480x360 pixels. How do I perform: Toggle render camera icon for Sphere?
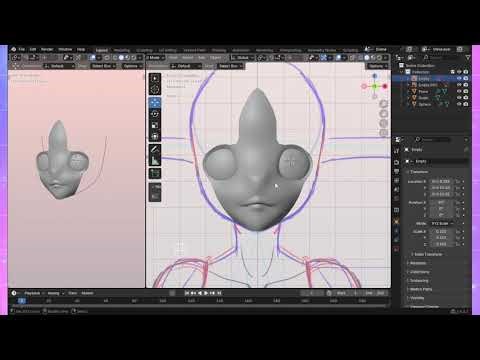[x=466, y=104]
